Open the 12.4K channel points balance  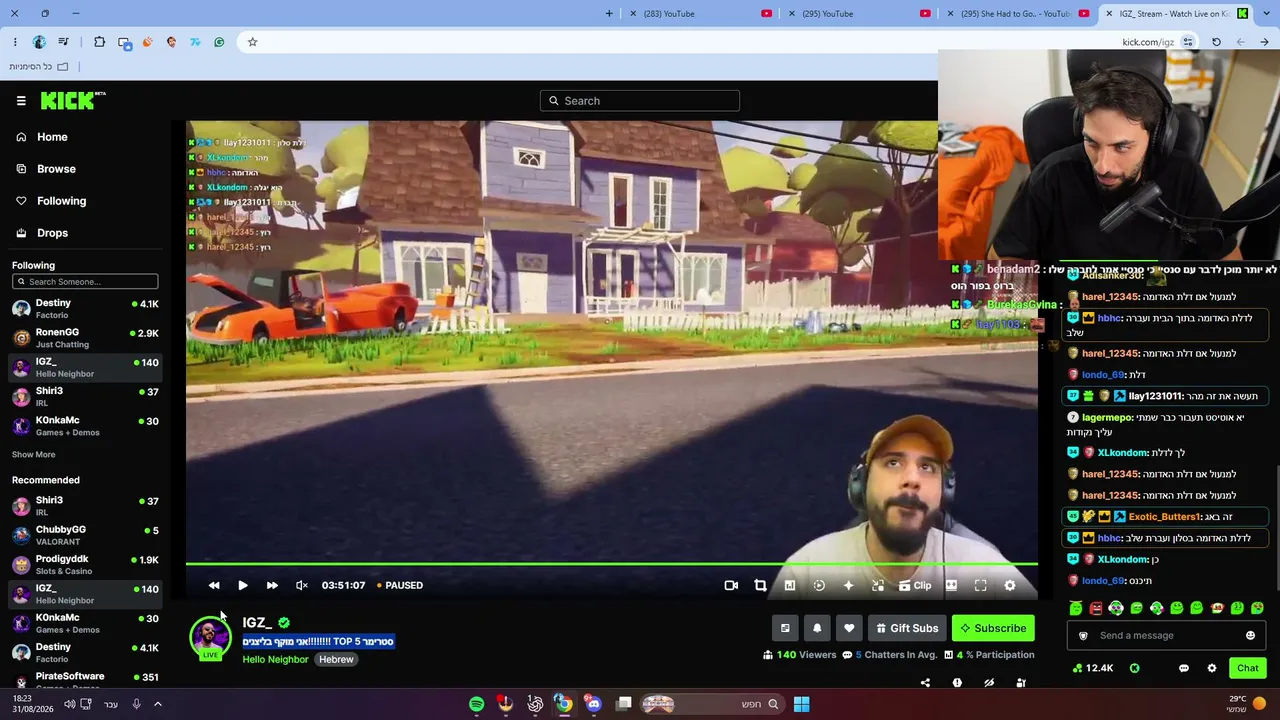[x=1092, y=668]
